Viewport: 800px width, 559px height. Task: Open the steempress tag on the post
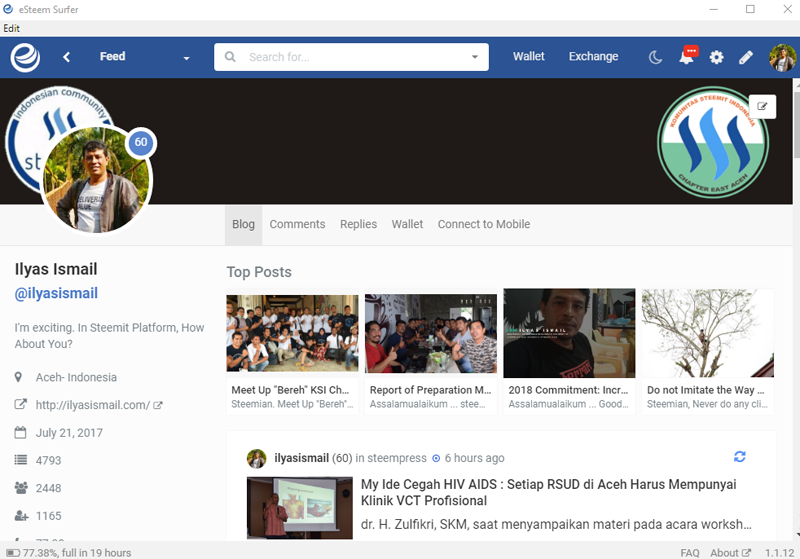point(397,458)
